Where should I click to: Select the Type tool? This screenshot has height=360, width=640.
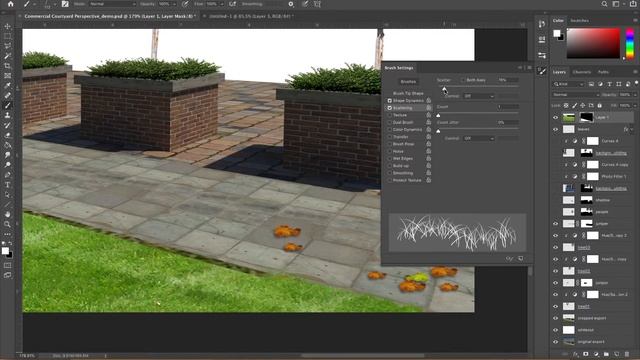[x=7, y=185]
